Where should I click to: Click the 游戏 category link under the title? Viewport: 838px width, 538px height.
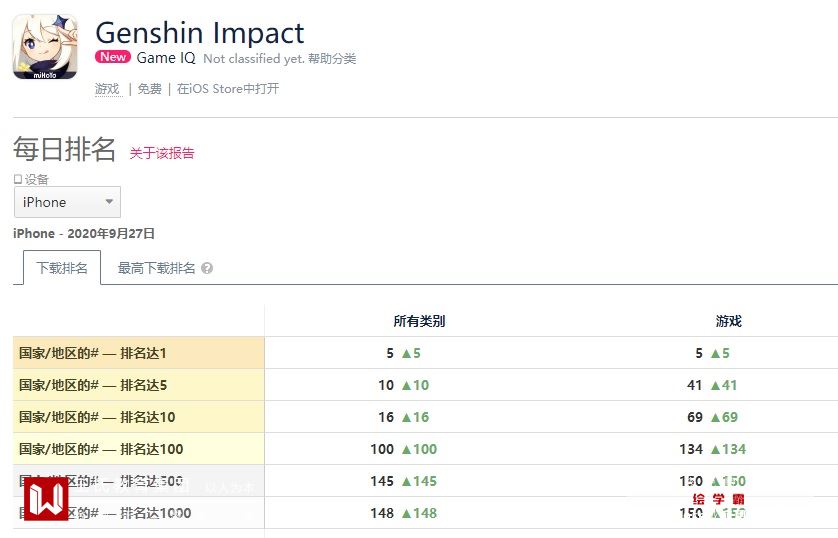tap(107, 89)
